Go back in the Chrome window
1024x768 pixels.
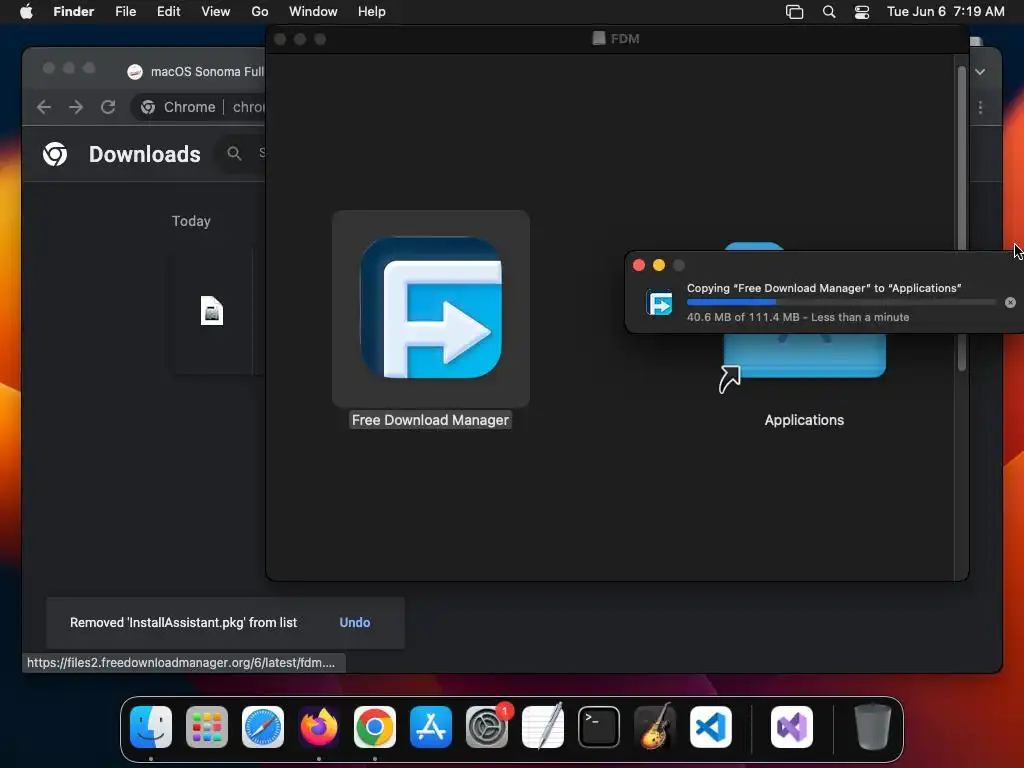44,107
